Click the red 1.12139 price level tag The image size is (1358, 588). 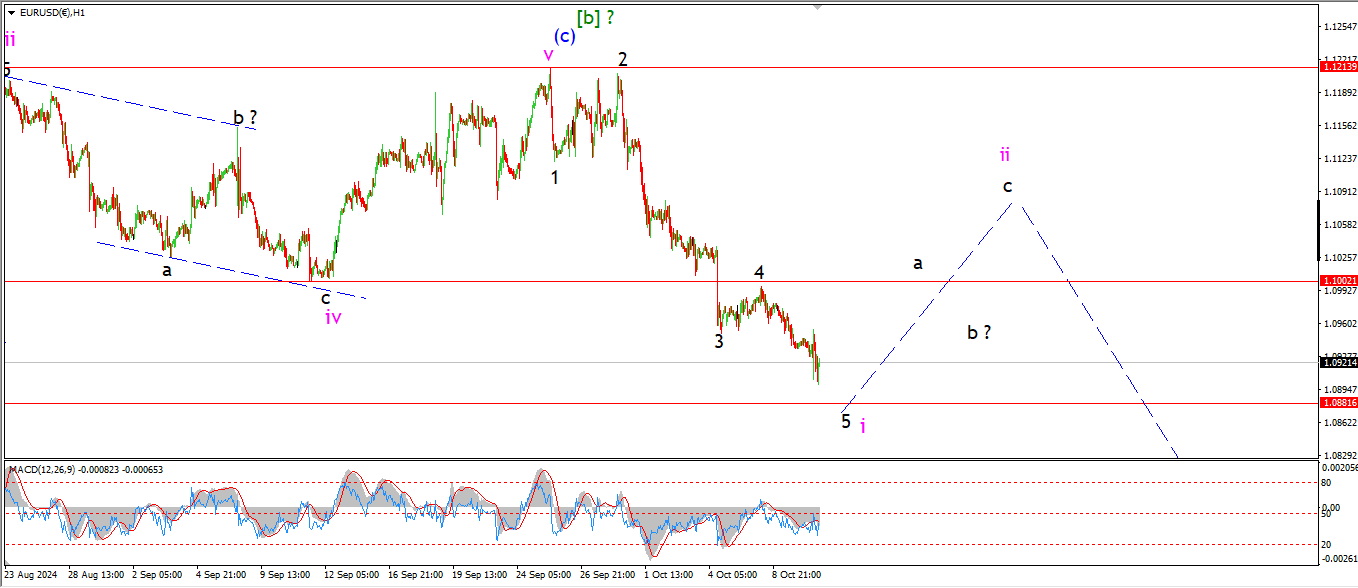pyautogui.click(x=1338, y=67)
